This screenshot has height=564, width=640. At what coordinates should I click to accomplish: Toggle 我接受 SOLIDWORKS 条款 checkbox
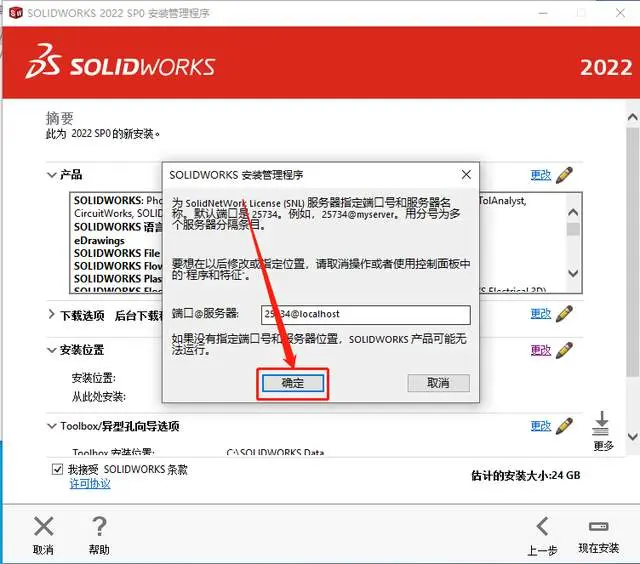pyautogui.click(x=58, y=469)
